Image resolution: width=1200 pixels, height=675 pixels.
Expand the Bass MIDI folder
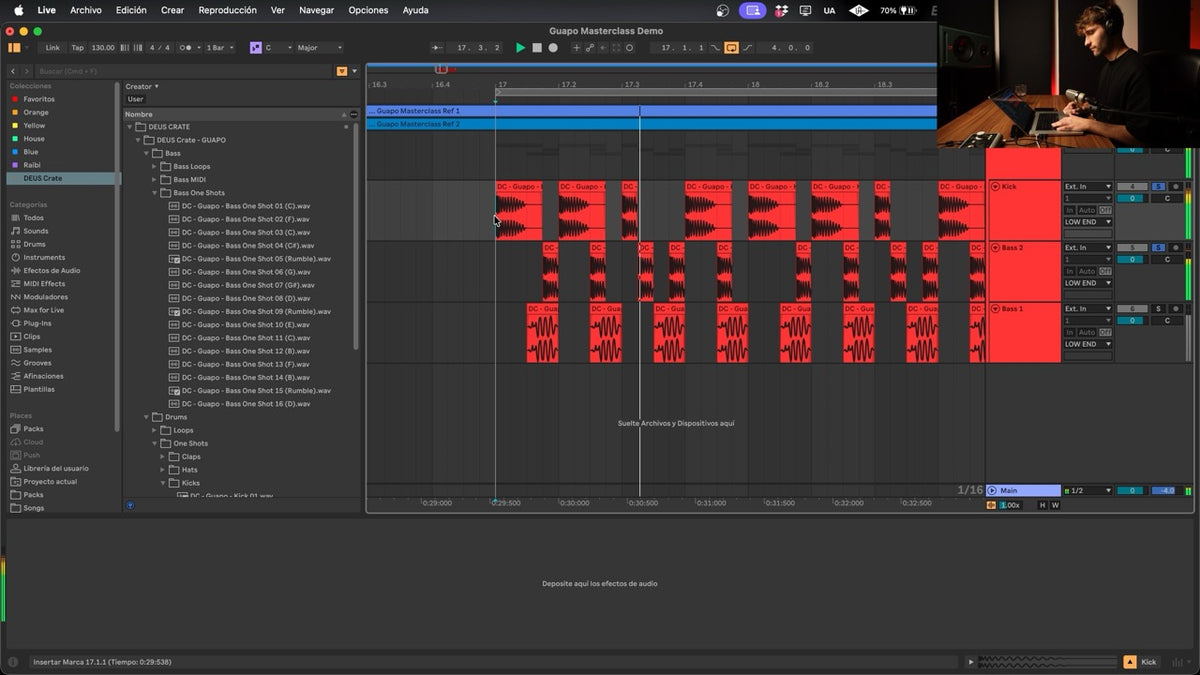point(155,180)
